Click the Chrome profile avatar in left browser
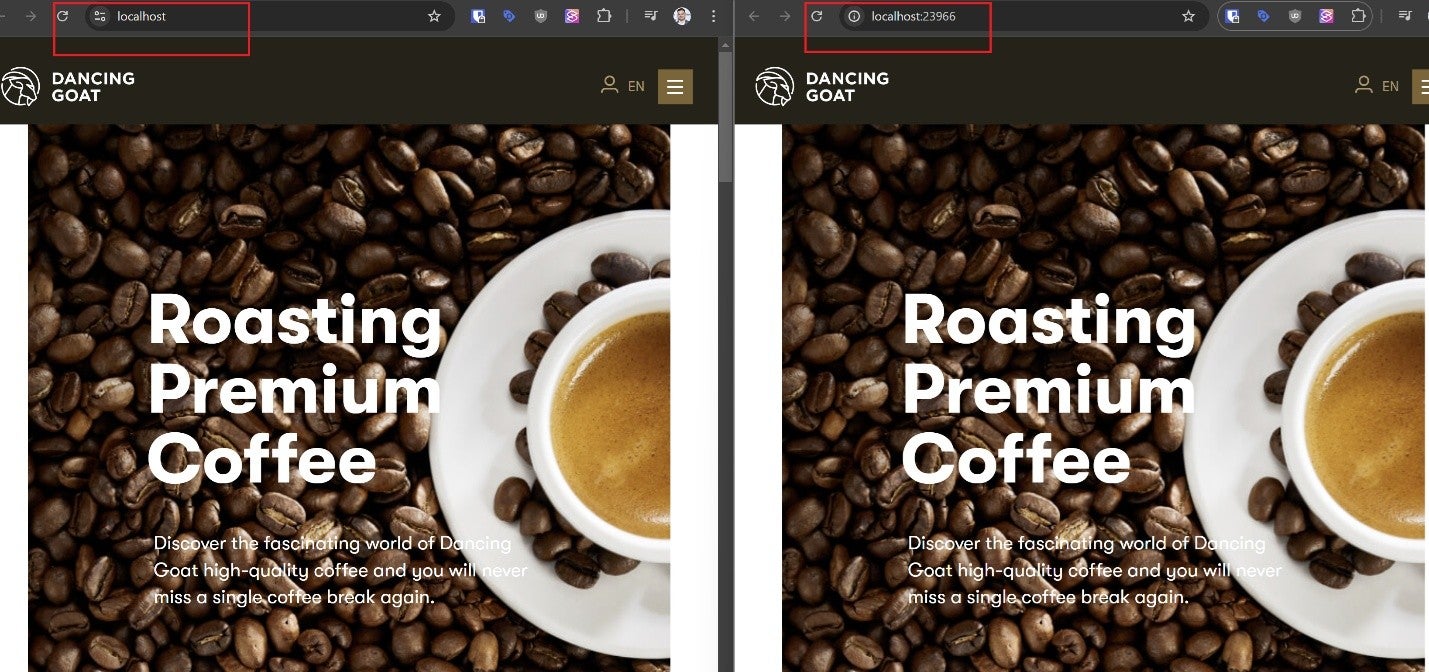Screen dimensions: 1429x672 click(682, 16)
